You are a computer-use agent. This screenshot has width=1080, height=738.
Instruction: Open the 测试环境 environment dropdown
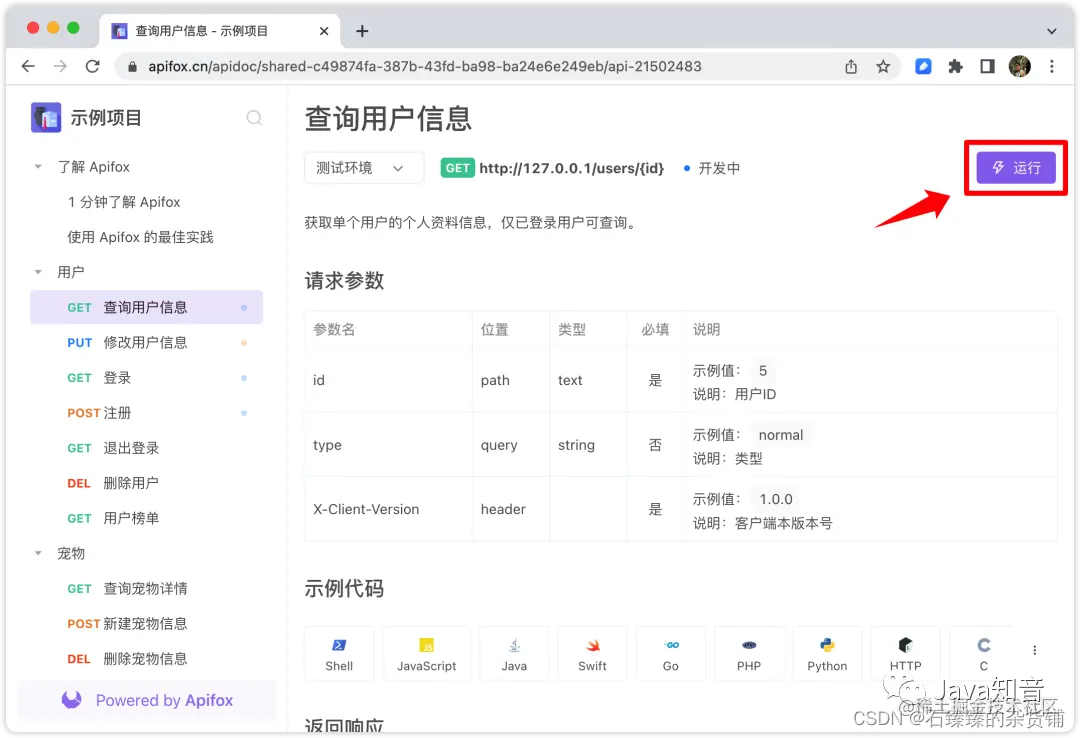pos(363,168)
